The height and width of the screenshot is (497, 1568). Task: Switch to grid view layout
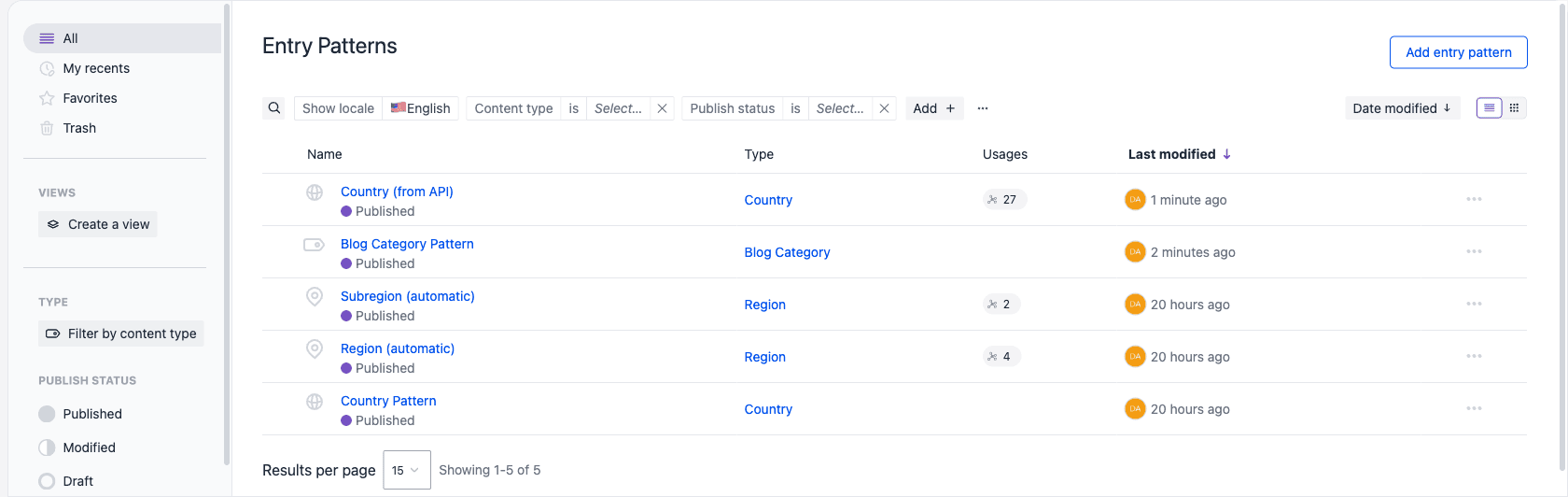point(1515,108)
